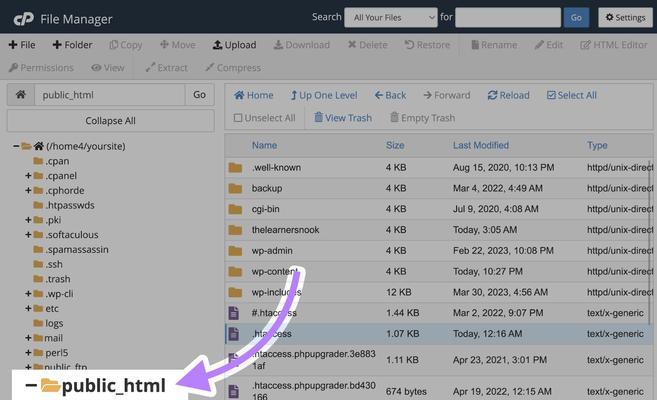657x400 pixels.
Task: Click Empty Trash
Action: pos(422,118)
